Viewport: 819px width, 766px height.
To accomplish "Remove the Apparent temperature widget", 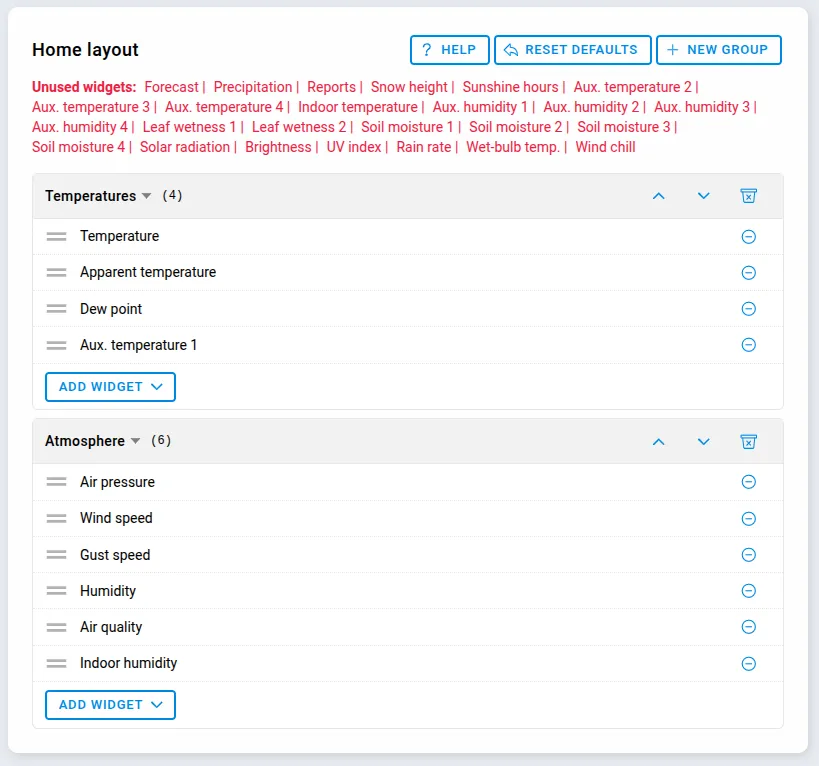I will coord(748,273).
